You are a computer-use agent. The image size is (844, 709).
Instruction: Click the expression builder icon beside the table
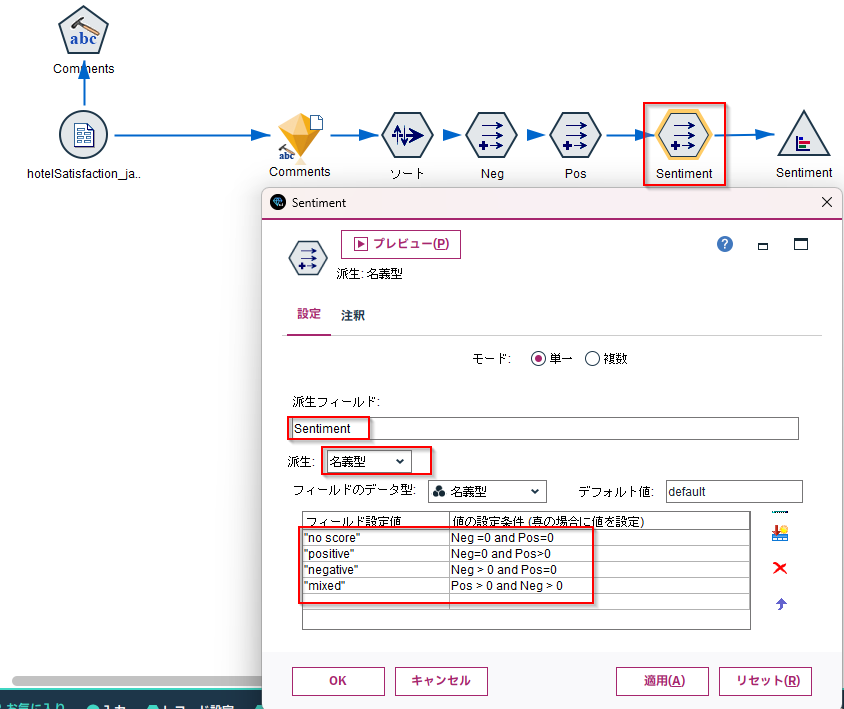point(780,533)
